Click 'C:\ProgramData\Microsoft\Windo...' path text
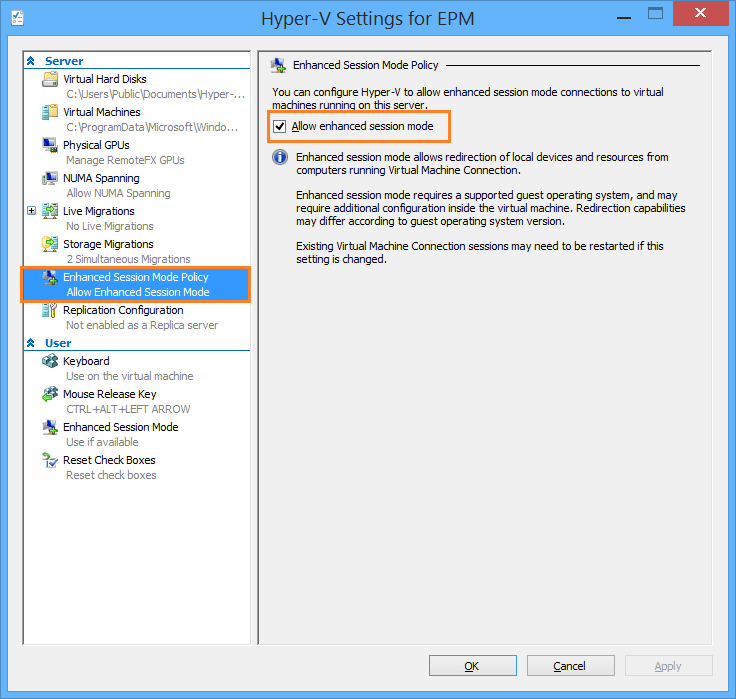This screenshot has height=699, width=736. pos(152,127)
